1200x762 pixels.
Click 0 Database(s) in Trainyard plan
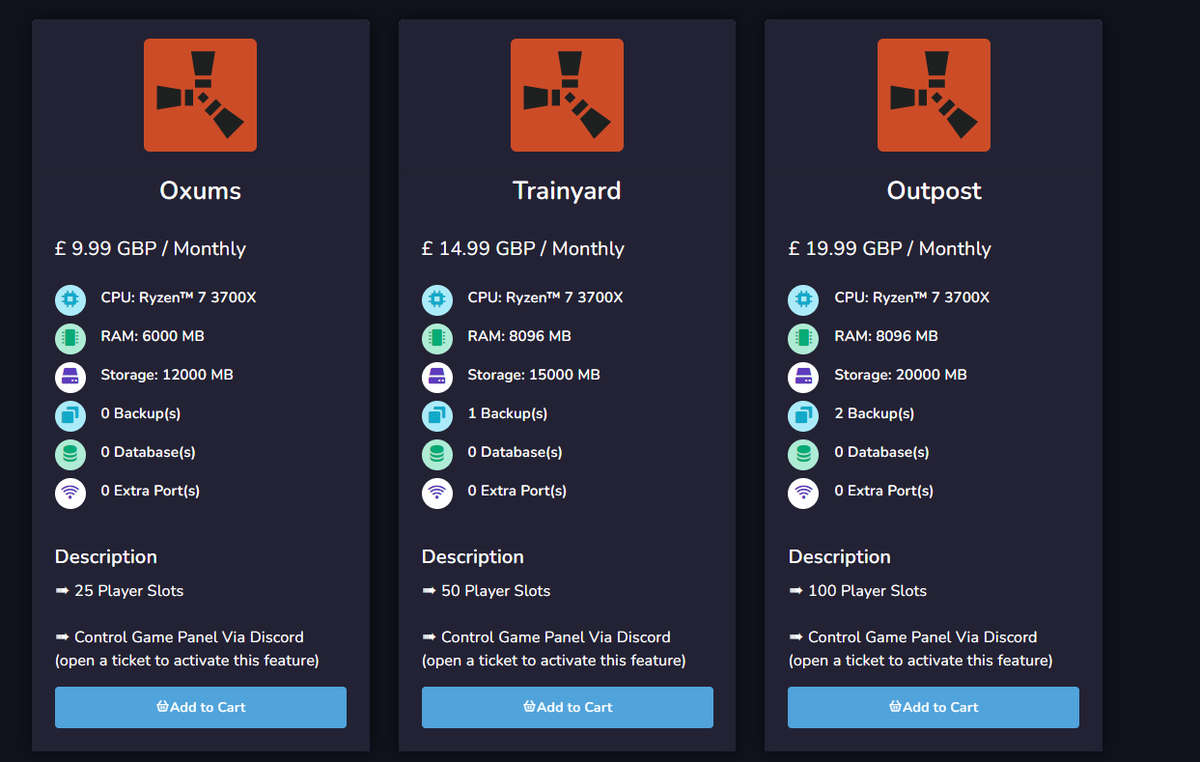(x=515, y=452)
